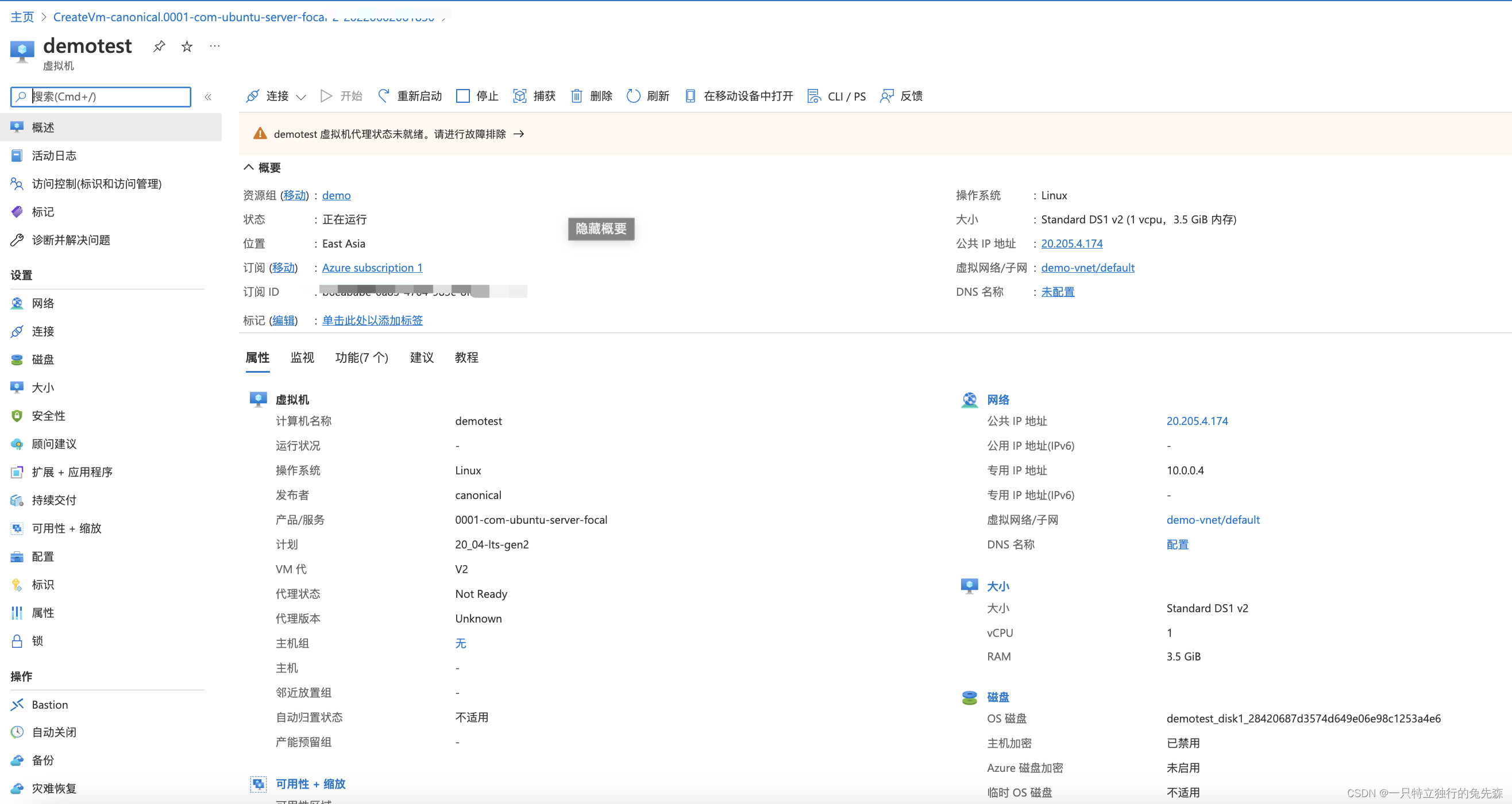The image size is (1512, 804).
Task: Collapse the left sidebar with double chevron
Action: [x=208, y=97]
